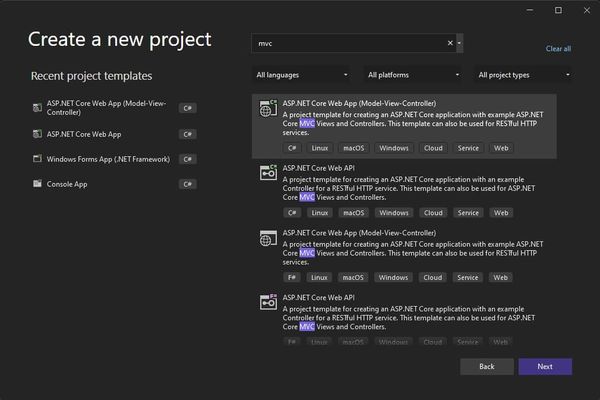This screenshot has height=400, width=600.
Task: Click the recent Windows Forms App icon
Action: tap(37, 159)
